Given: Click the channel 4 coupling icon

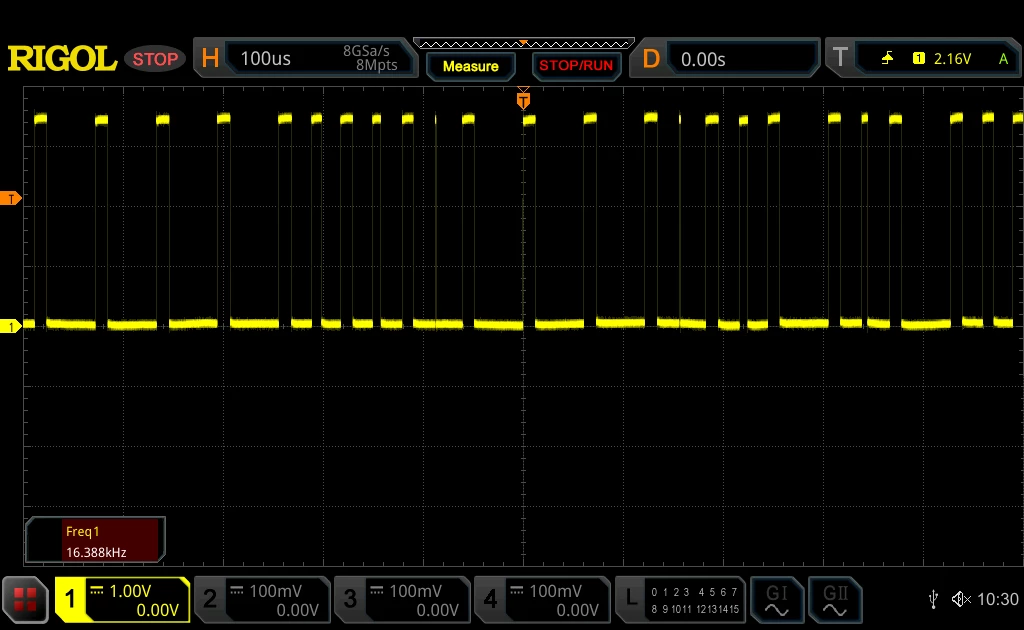Looking at the screenshot, I should tap(517, 590).
